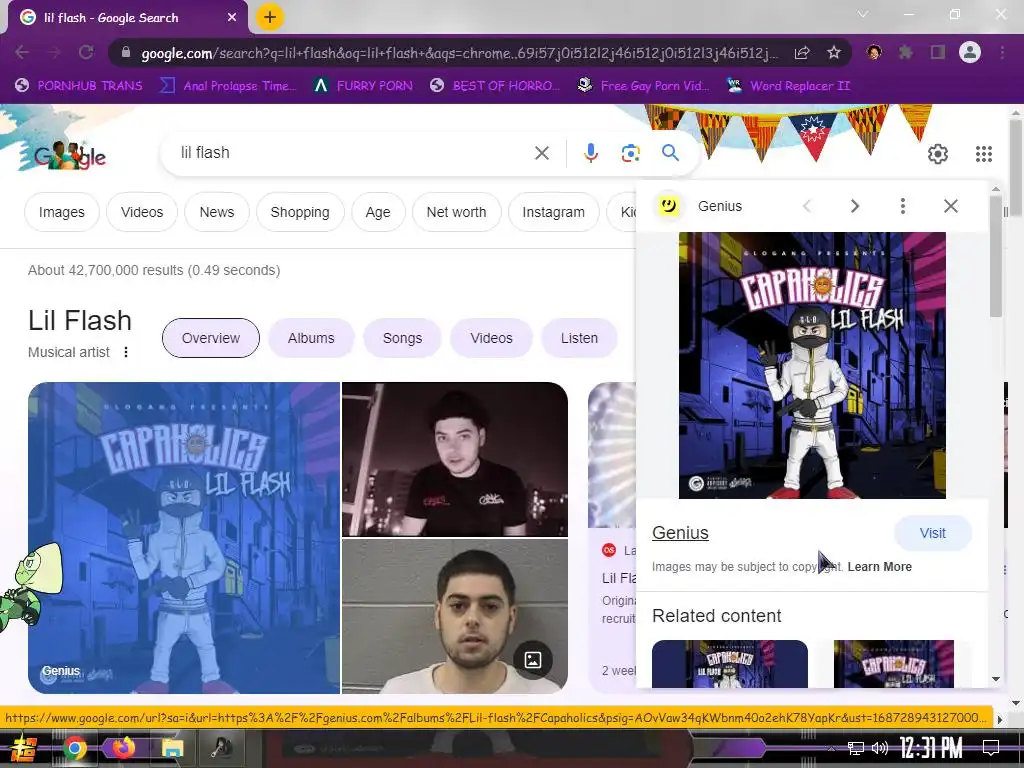
Task: Search by image with Google Lens
Action: pos(630,153)
